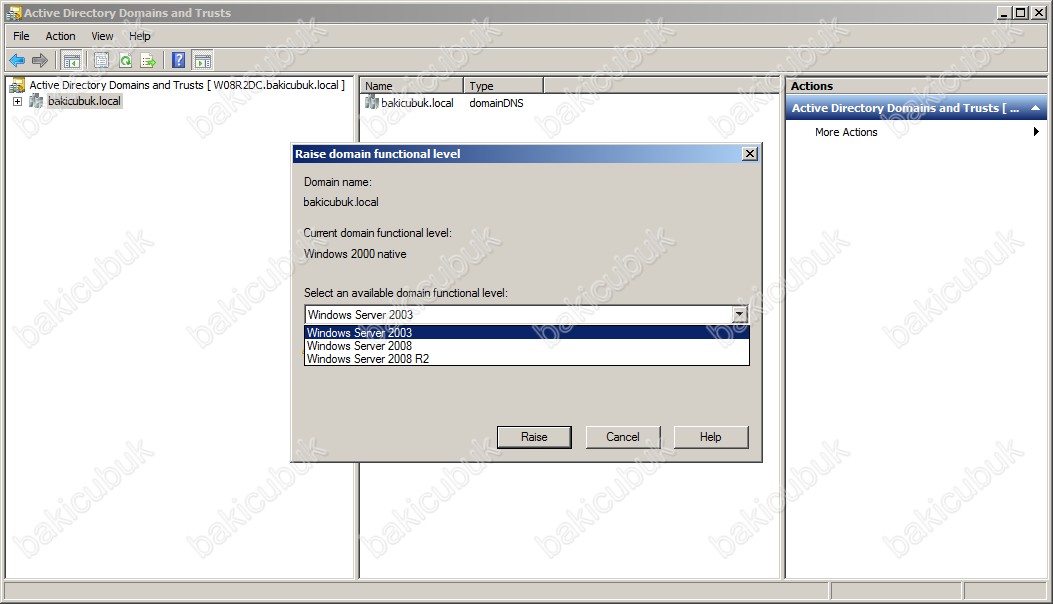Open Properties toolbar icon
1053x604 pixels.
point(101,60)
